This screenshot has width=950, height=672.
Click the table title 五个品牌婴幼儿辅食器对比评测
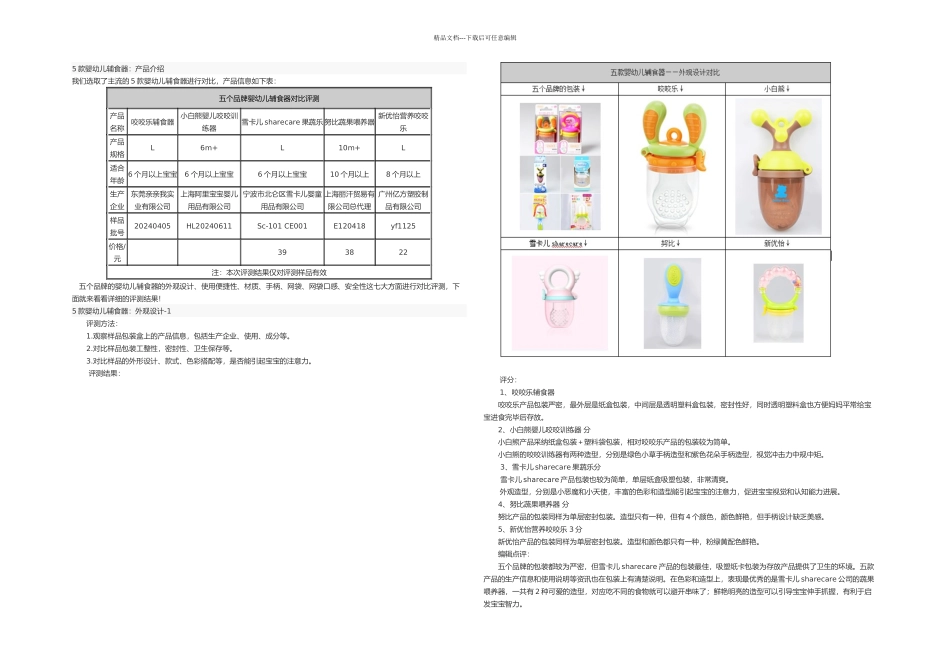[x=269, y=98]
